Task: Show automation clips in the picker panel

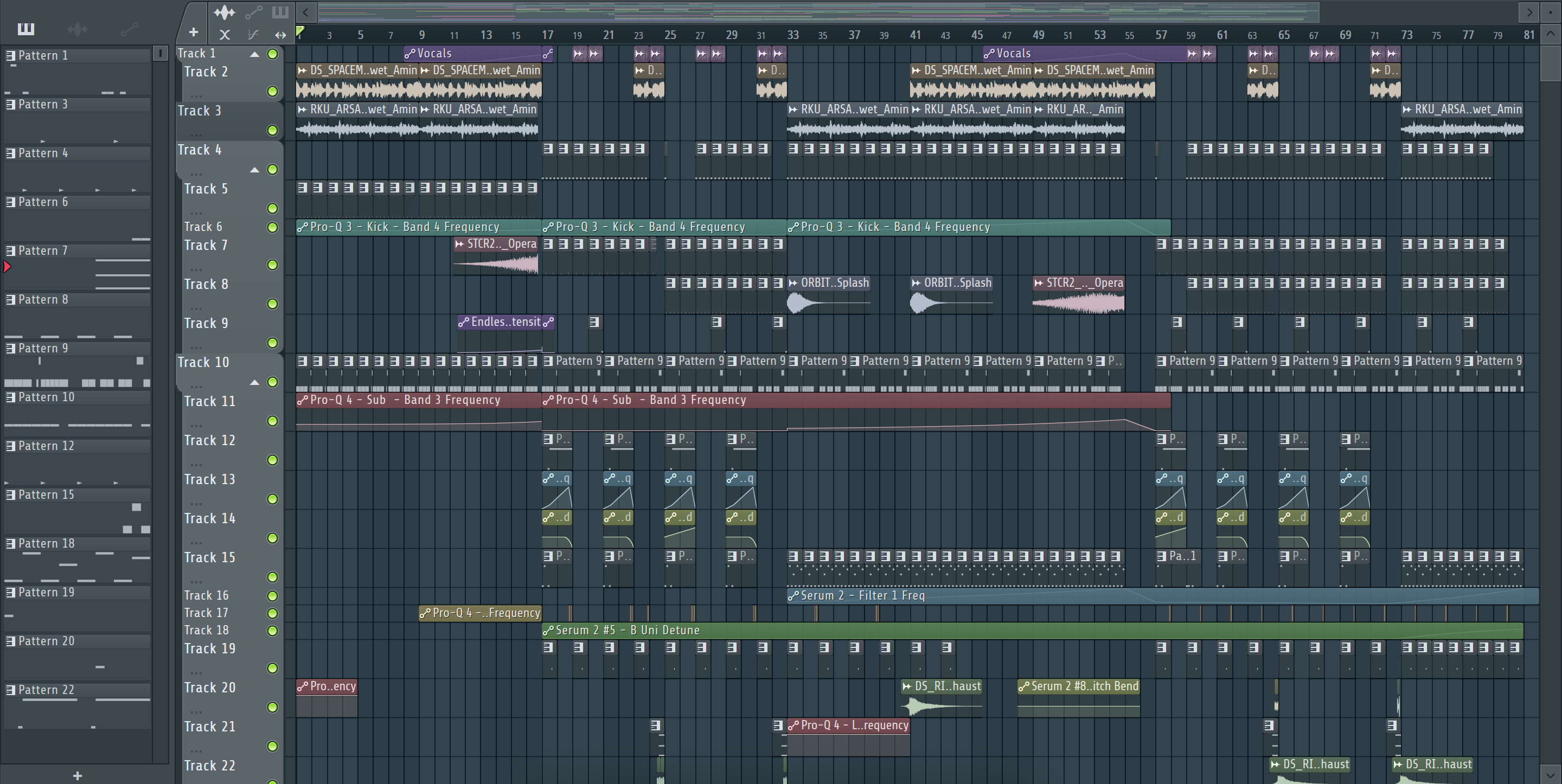Action: click(129, 29)
